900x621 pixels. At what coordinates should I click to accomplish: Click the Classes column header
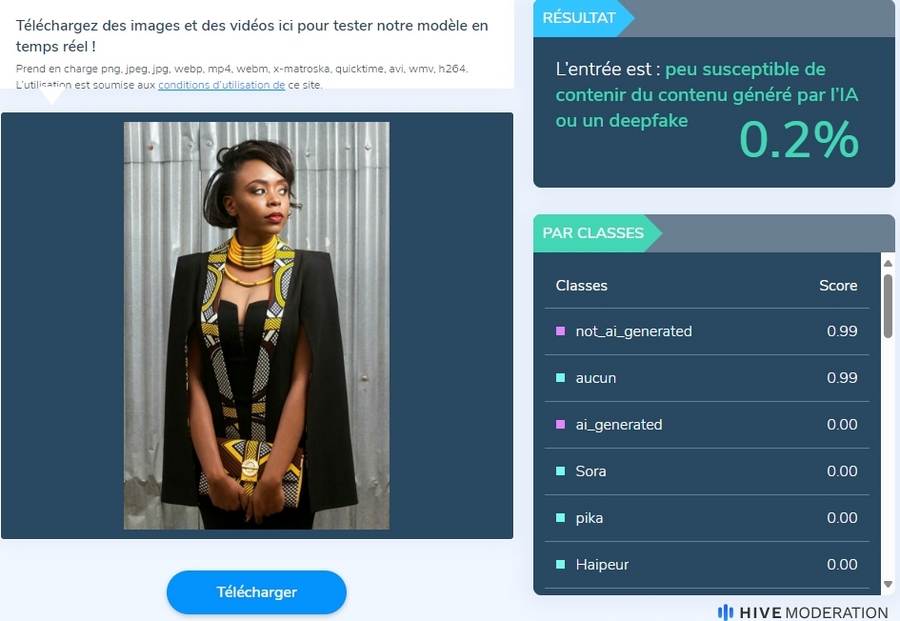point(581,285)
